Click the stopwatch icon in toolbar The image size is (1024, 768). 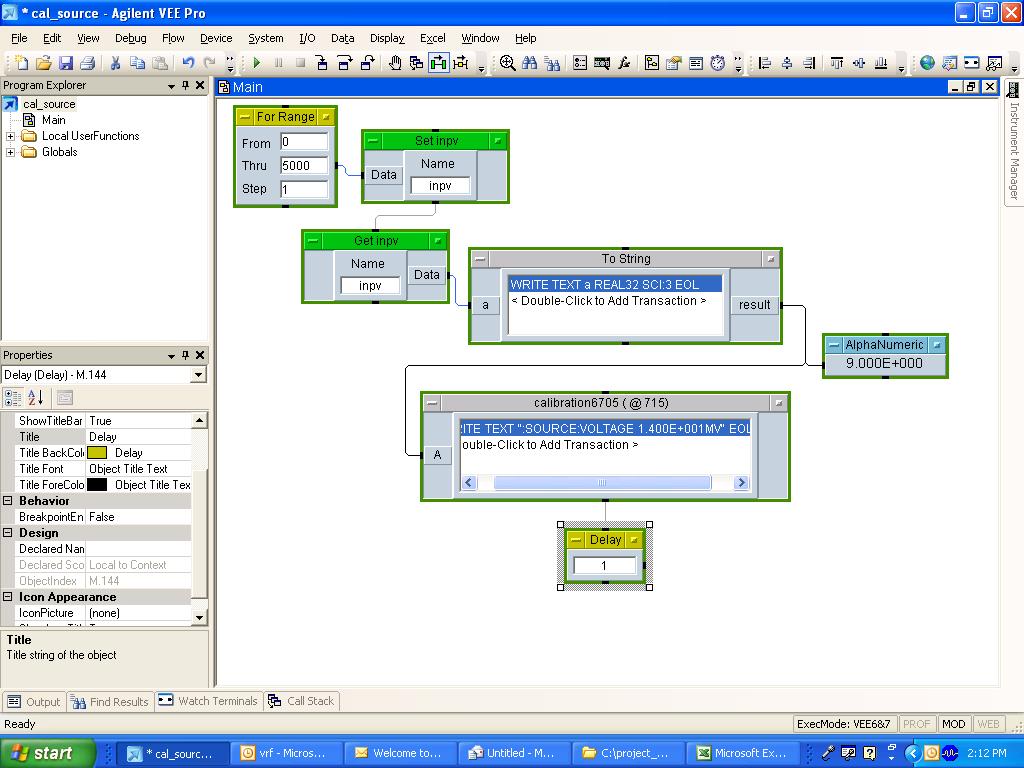718,63
